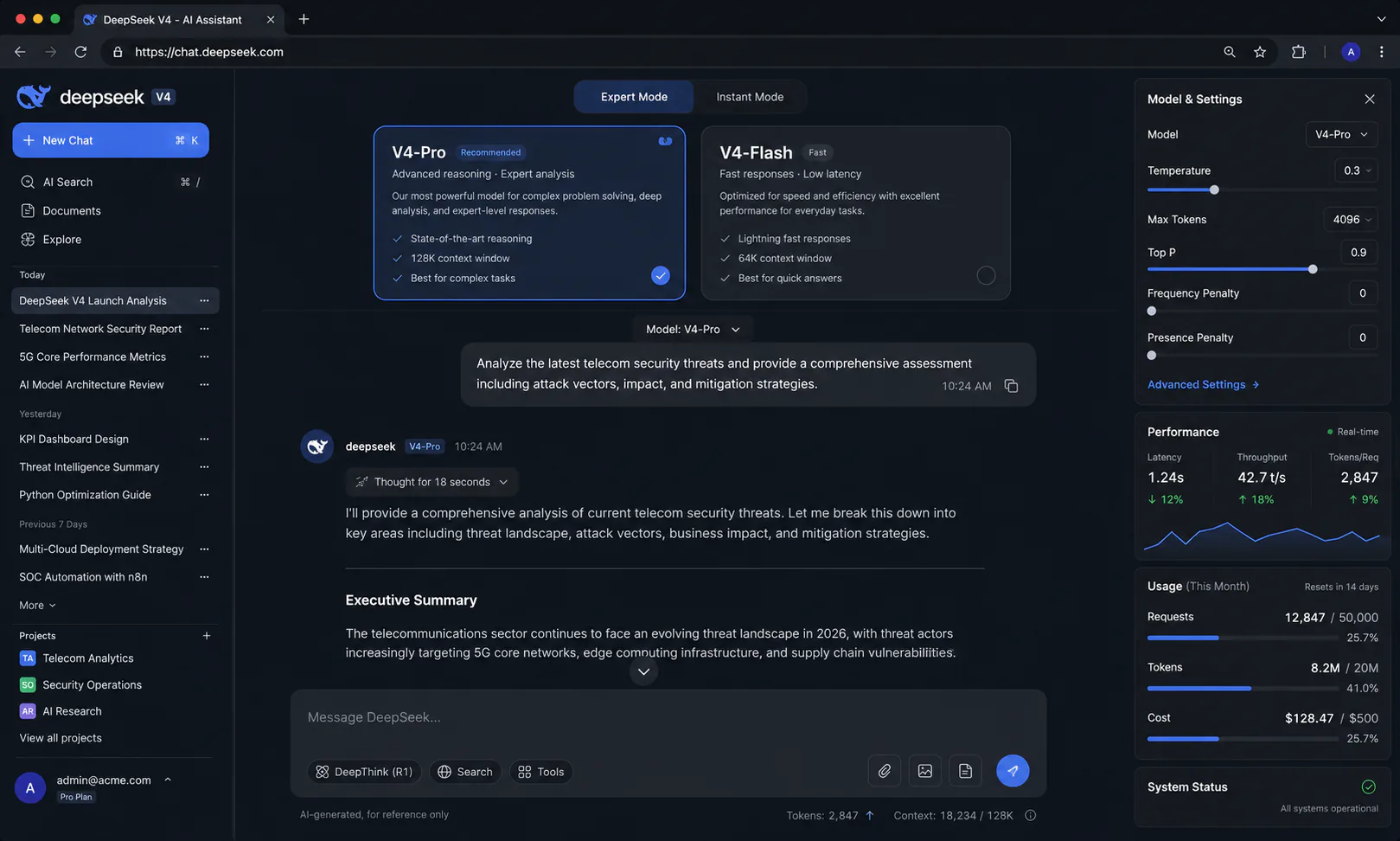Open browser extensions menu
This screenshot has width=1400, height=841.
(x=1298, y=52)
